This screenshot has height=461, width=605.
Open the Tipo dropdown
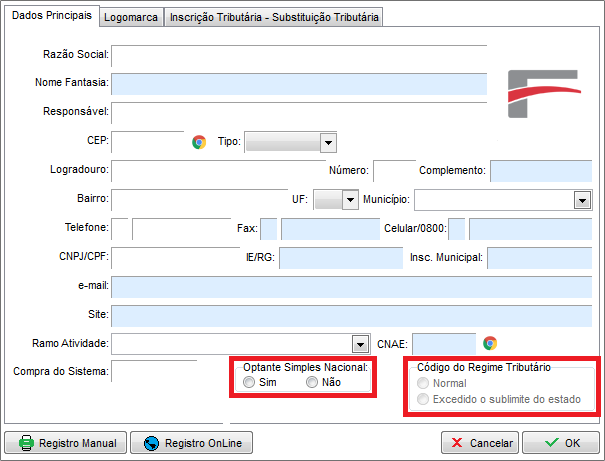tap(327, 142)
